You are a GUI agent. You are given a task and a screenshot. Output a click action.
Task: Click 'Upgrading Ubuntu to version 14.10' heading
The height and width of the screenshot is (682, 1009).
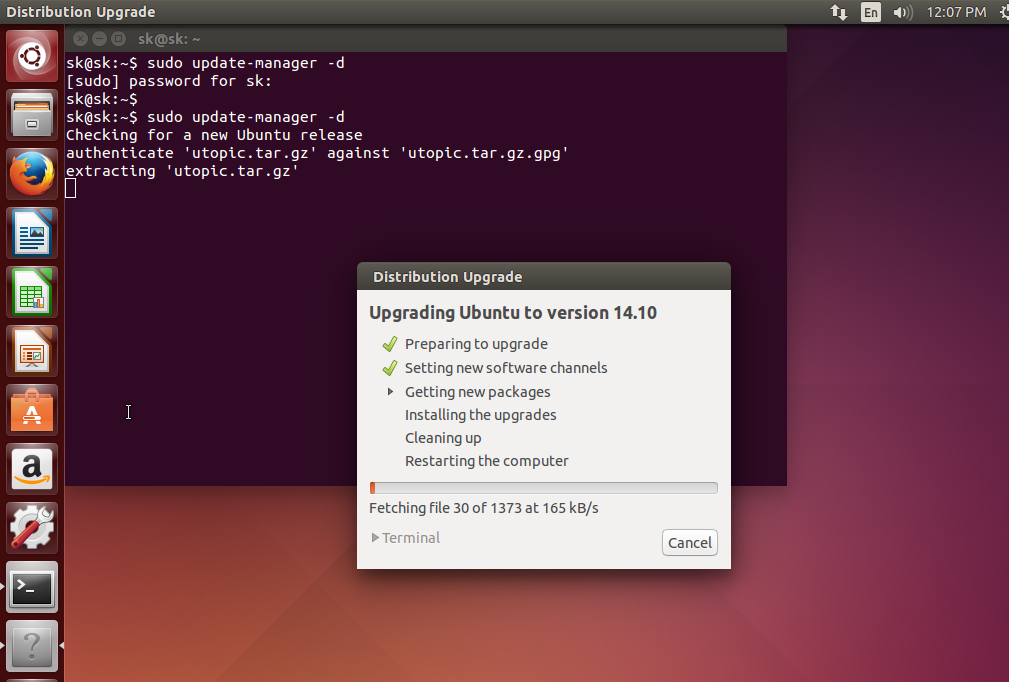513,313
